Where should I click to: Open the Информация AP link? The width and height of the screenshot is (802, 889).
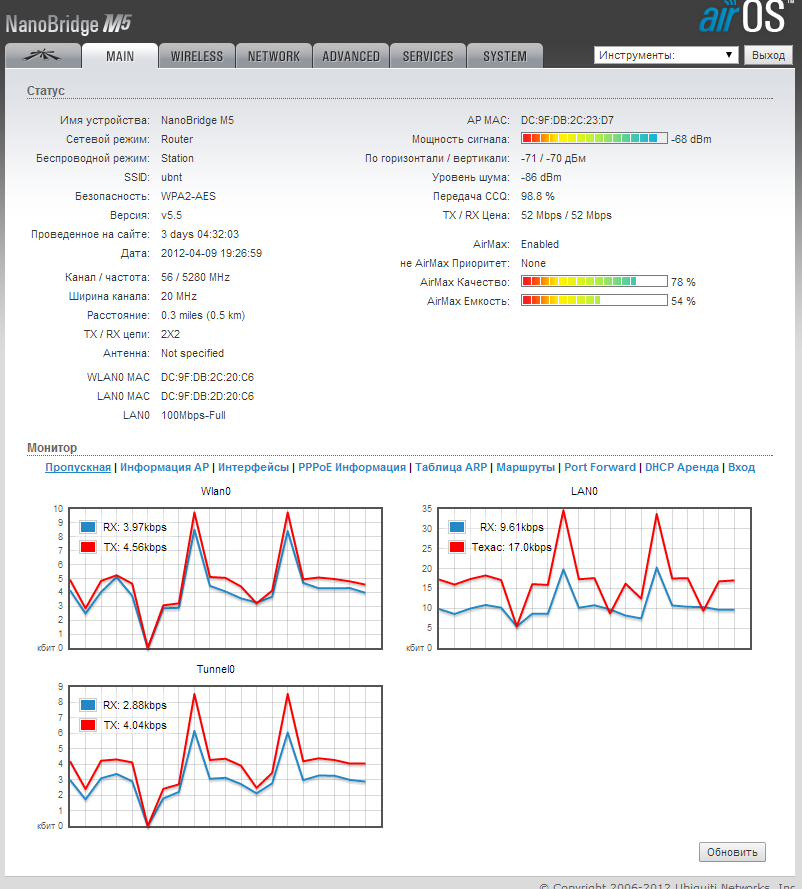pyautogui.click(x=164, y=467)
